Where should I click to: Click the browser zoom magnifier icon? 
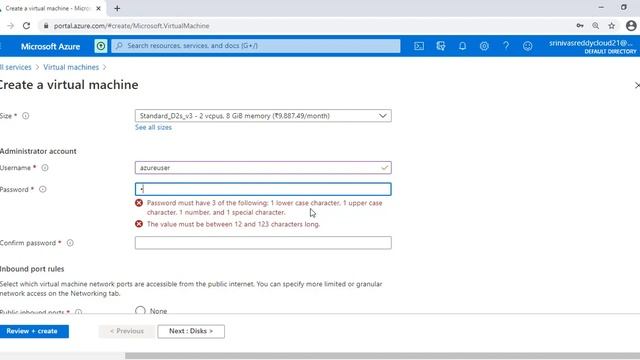(596, 26)
